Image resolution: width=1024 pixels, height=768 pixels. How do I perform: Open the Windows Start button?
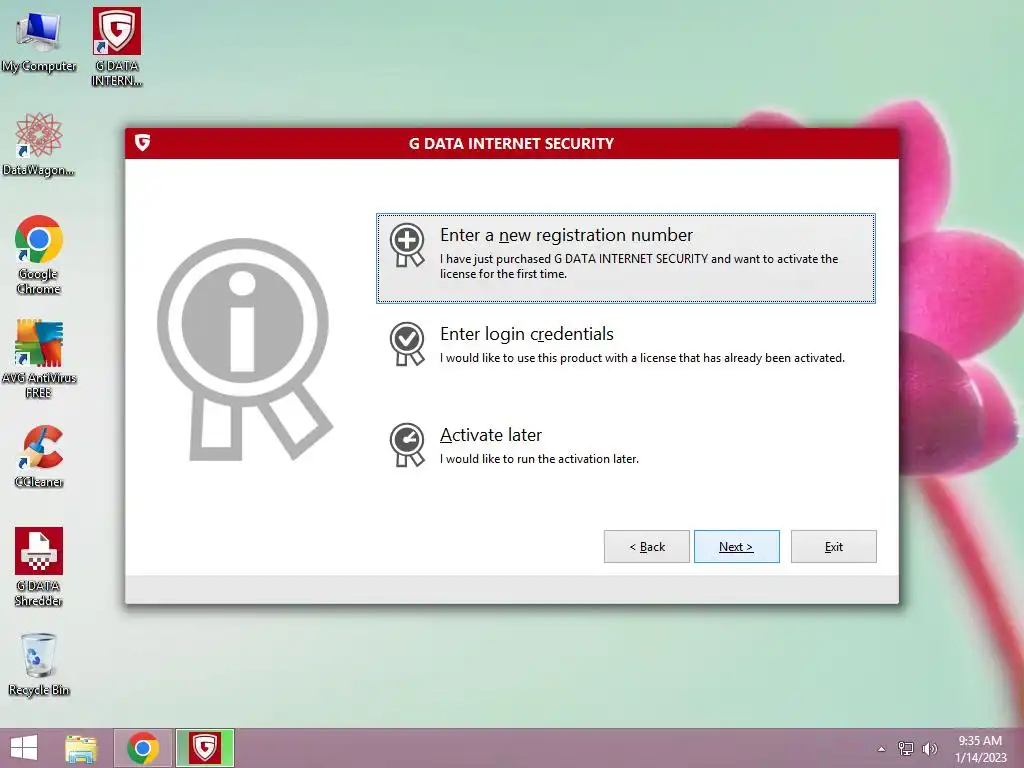24,748
